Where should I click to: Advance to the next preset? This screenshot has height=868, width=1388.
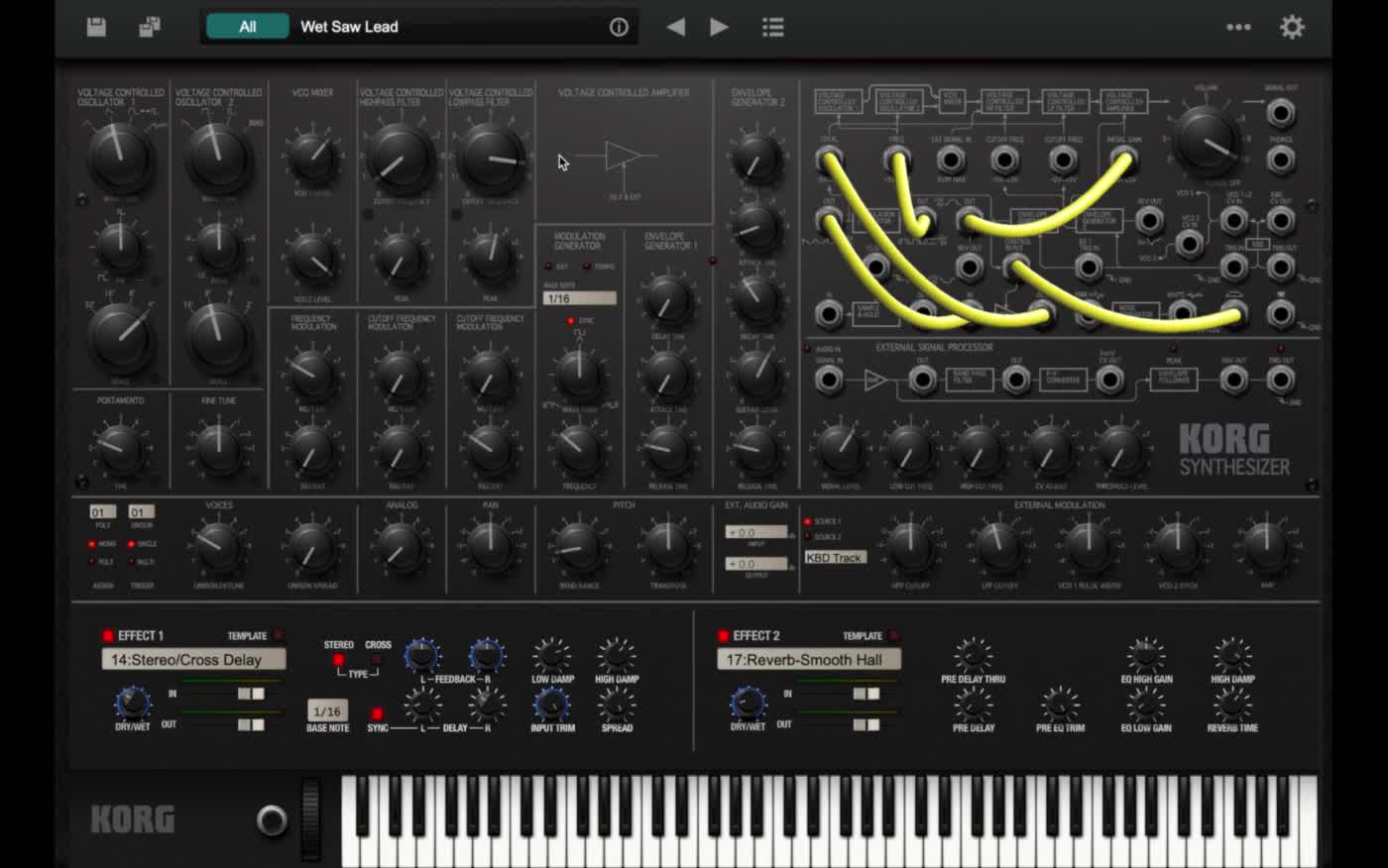click(x=720, y=27)
